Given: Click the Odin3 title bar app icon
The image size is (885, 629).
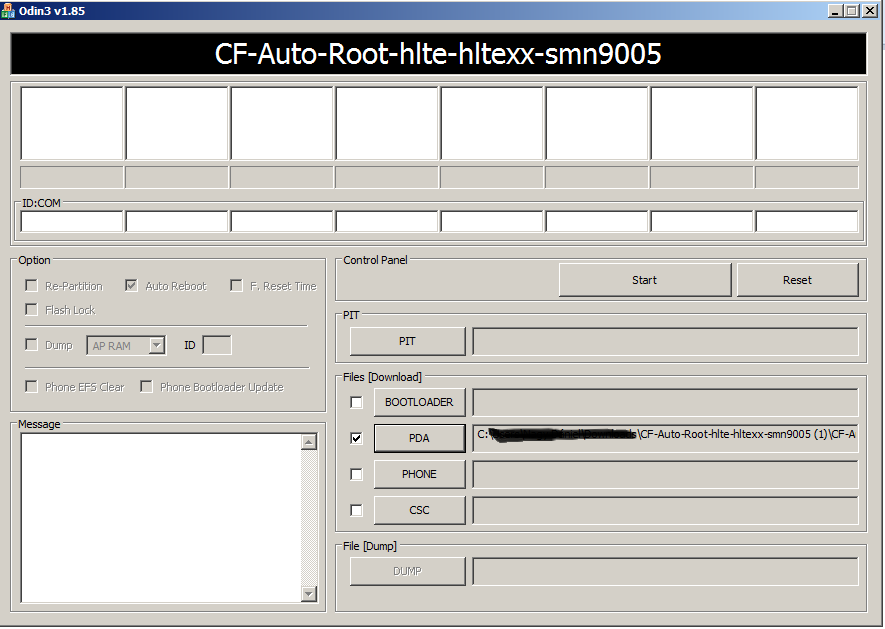Looking at the screenshot, I should pos(8,11).
